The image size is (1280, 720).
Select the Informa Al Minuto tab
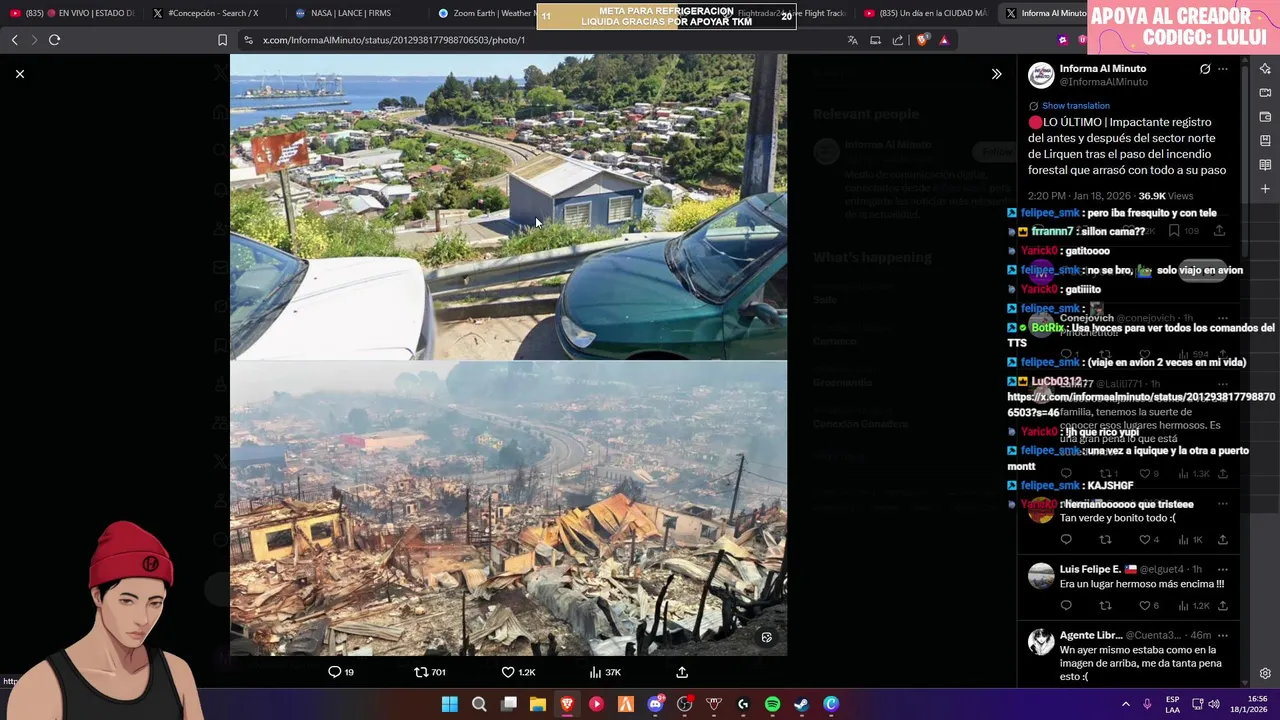[1045, 13]
